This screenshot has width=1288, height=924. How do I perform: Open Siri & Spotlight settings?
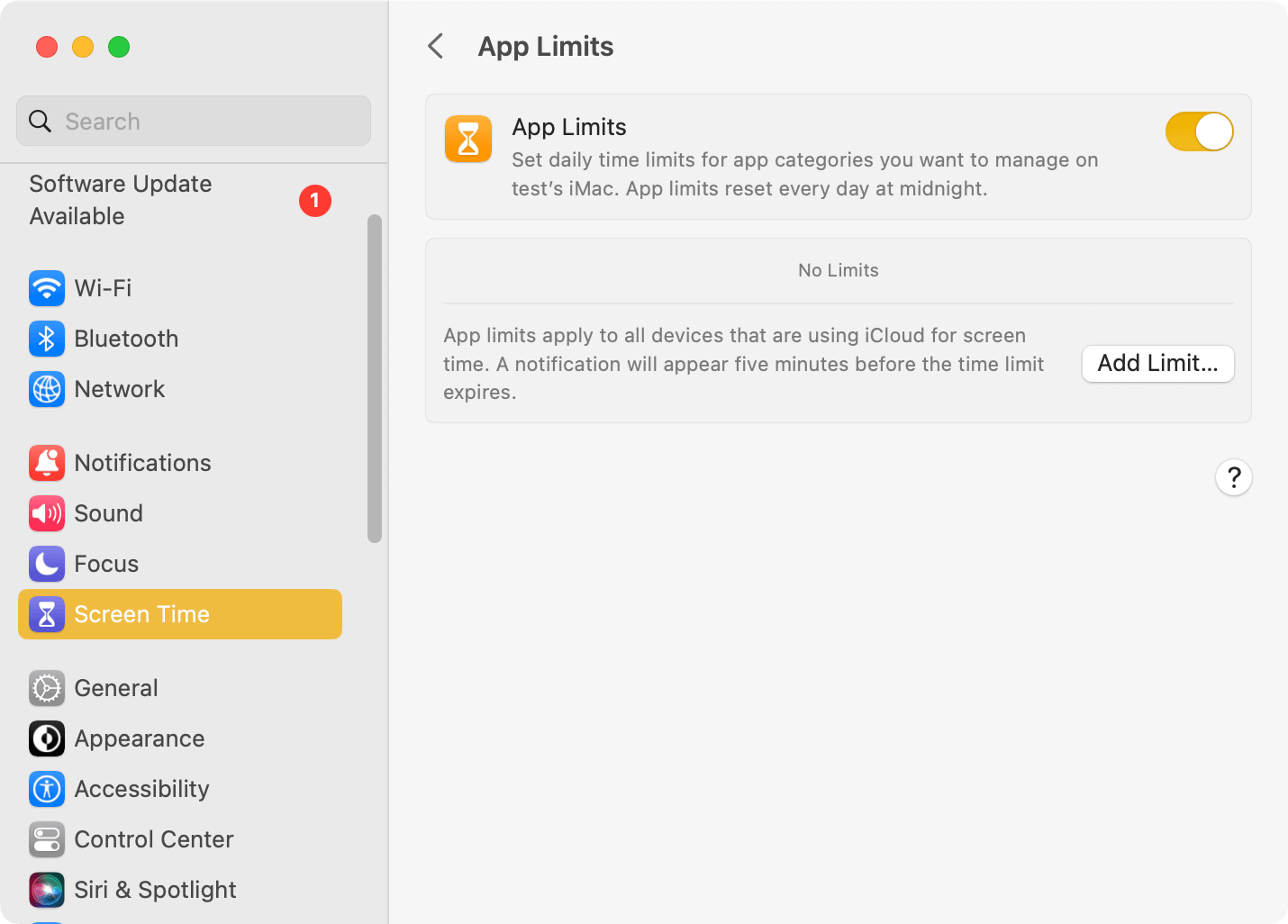154,890
